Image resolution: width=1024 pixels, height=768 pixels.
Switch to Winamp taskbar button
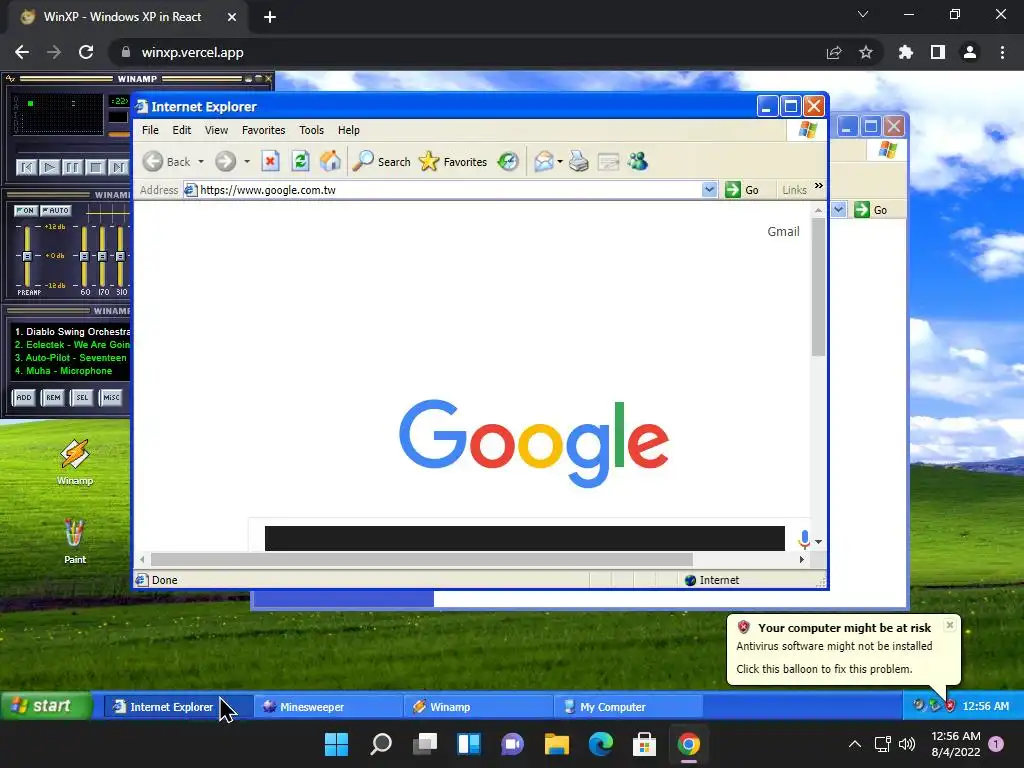coord(478,707)
